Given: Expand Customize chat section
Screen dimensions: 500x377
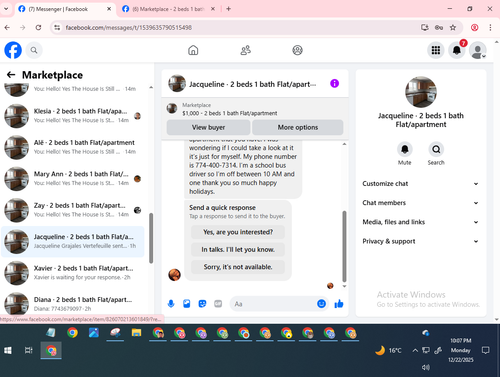Looking at the screenshot, I should point(421,184).
